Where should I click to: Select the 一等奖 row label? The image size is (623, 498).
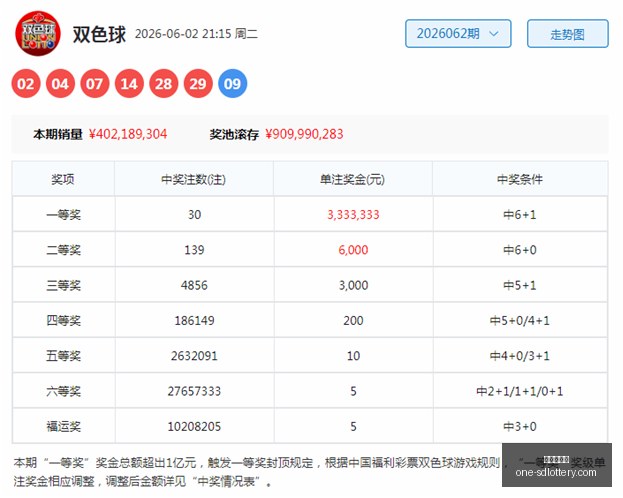(64, 215)
